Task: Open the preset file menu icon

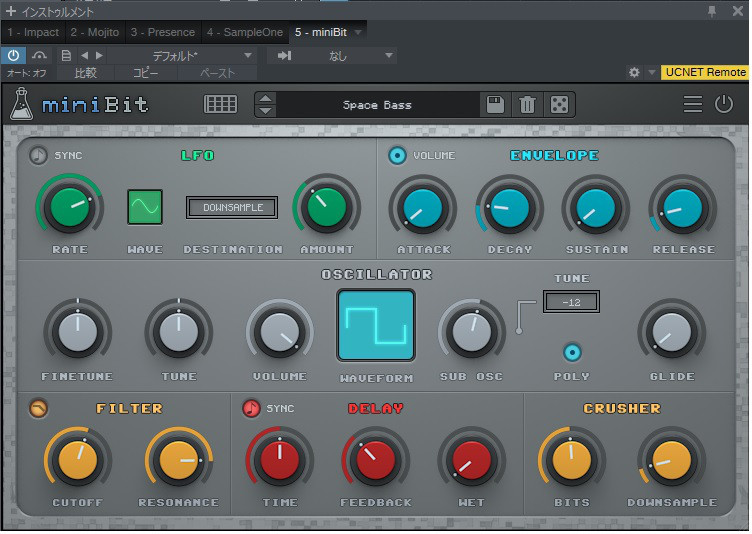Action: point(66,56)
